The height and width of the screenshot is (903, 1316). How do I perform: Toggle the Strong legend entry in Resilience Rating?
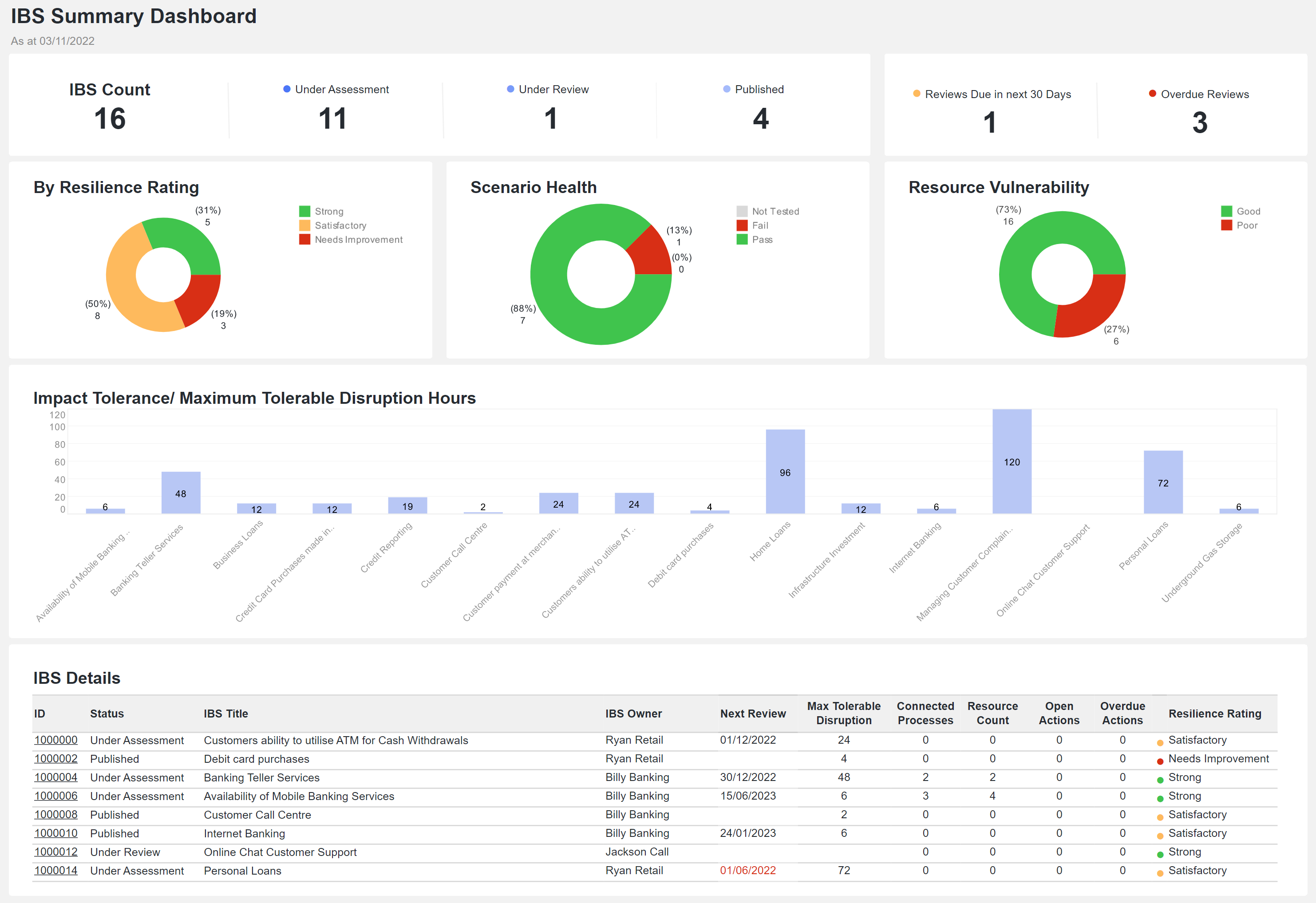tap(304, 211)
